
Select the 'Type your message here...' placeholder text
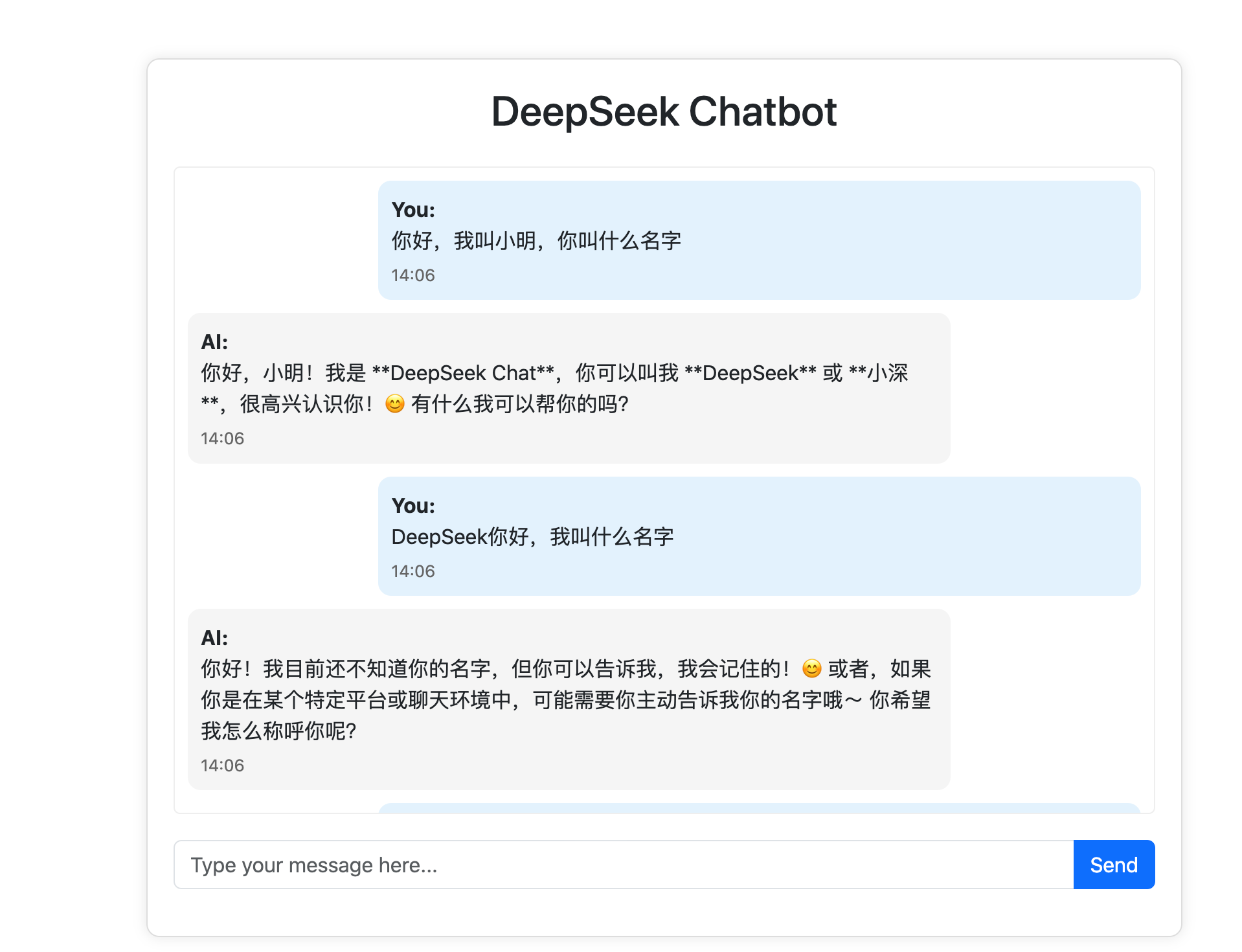[x=313, y=865]
